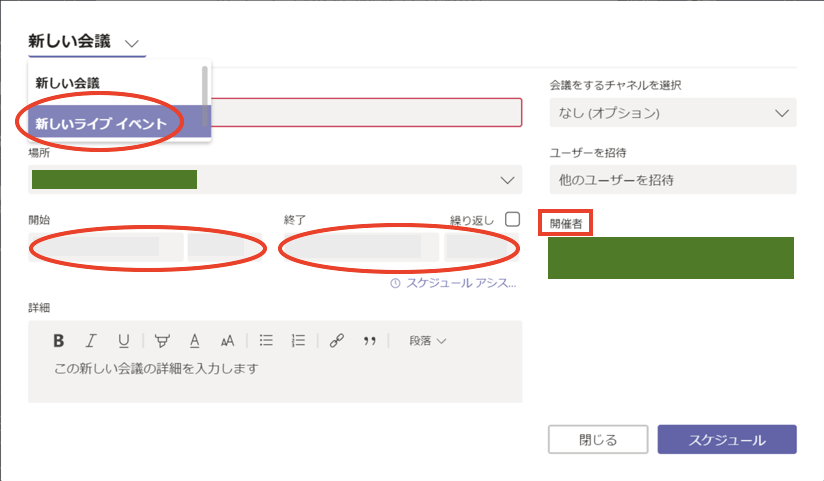Insert a bulleted list
The width and height of the screenshot is (824, 481).
pyautogui.click(x=266, y=340)
